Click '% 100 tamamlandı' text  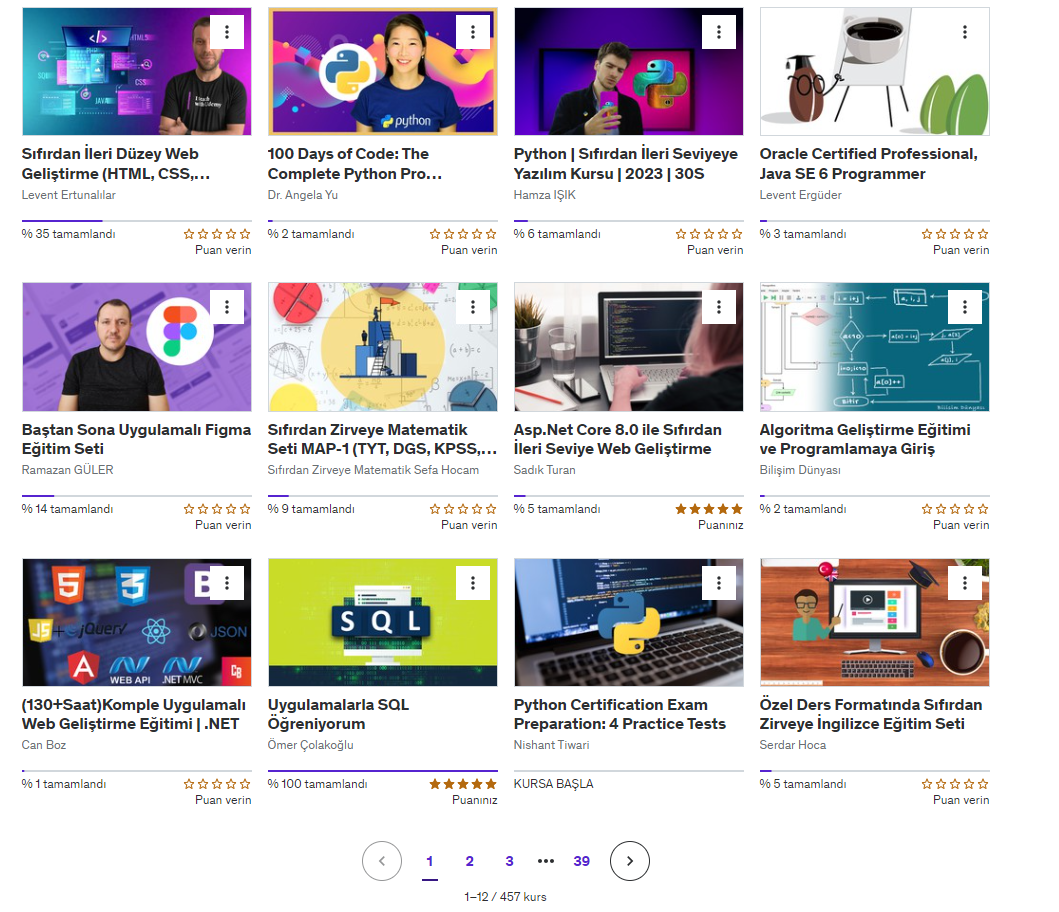[317, 784]
